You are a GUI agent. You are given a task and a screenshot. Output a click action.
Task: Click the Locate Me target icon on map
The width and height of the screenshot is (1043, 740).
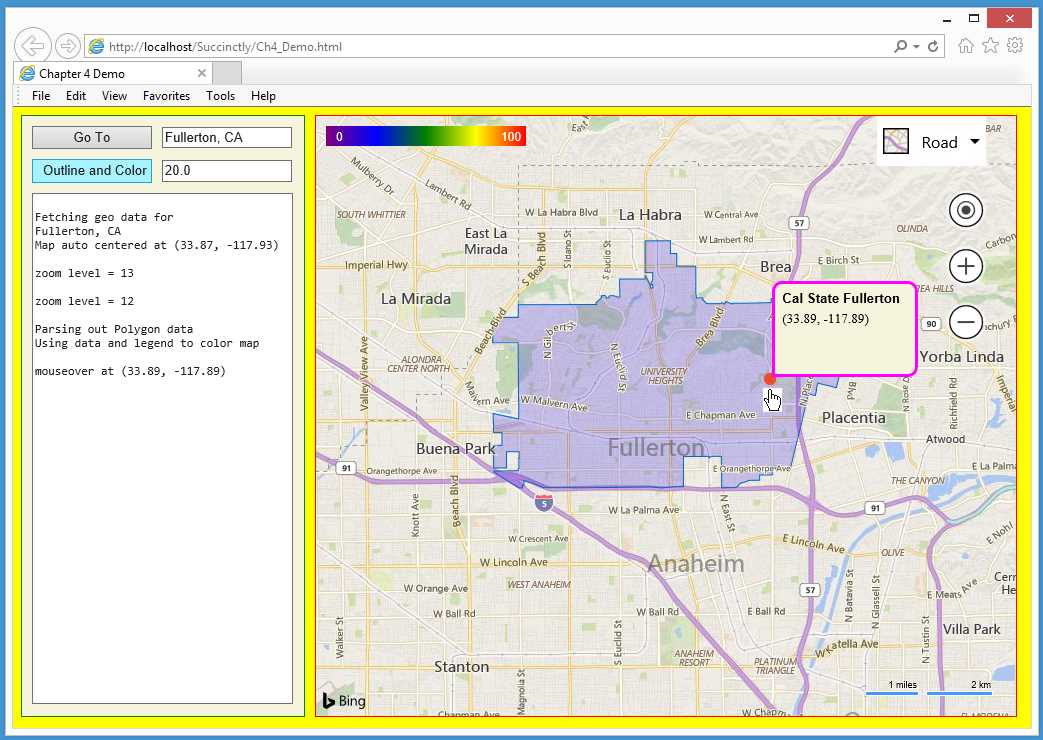966,210
